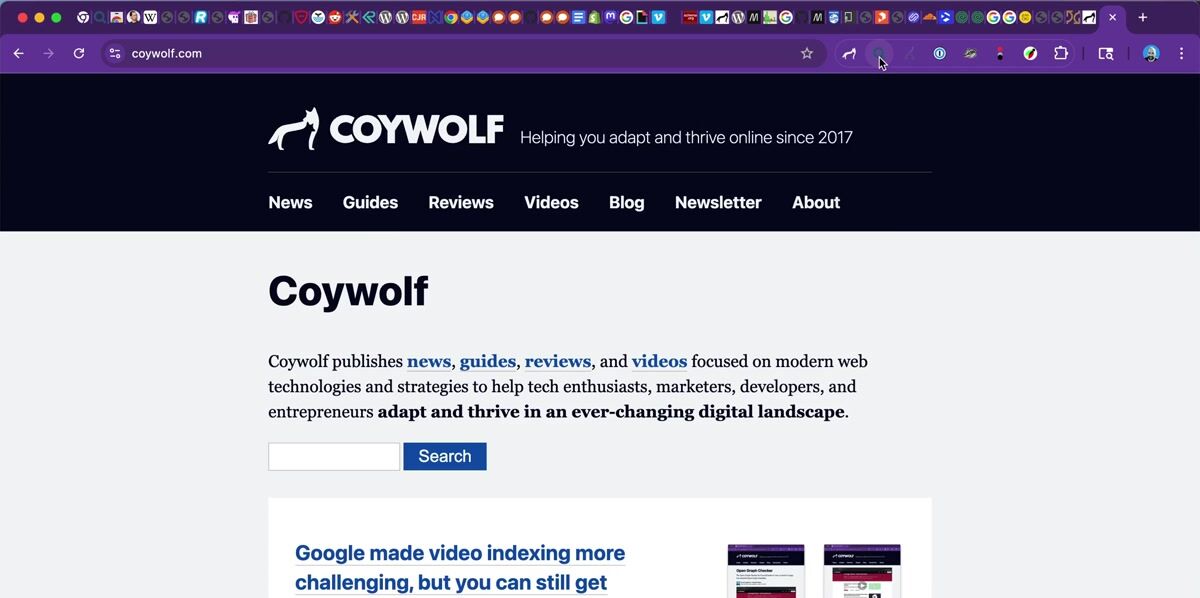Image resolution: width=1200 pixels, height=598 pixels.
Task: Switch to the Wikipedia tab
Action: [x=150, y=17]
